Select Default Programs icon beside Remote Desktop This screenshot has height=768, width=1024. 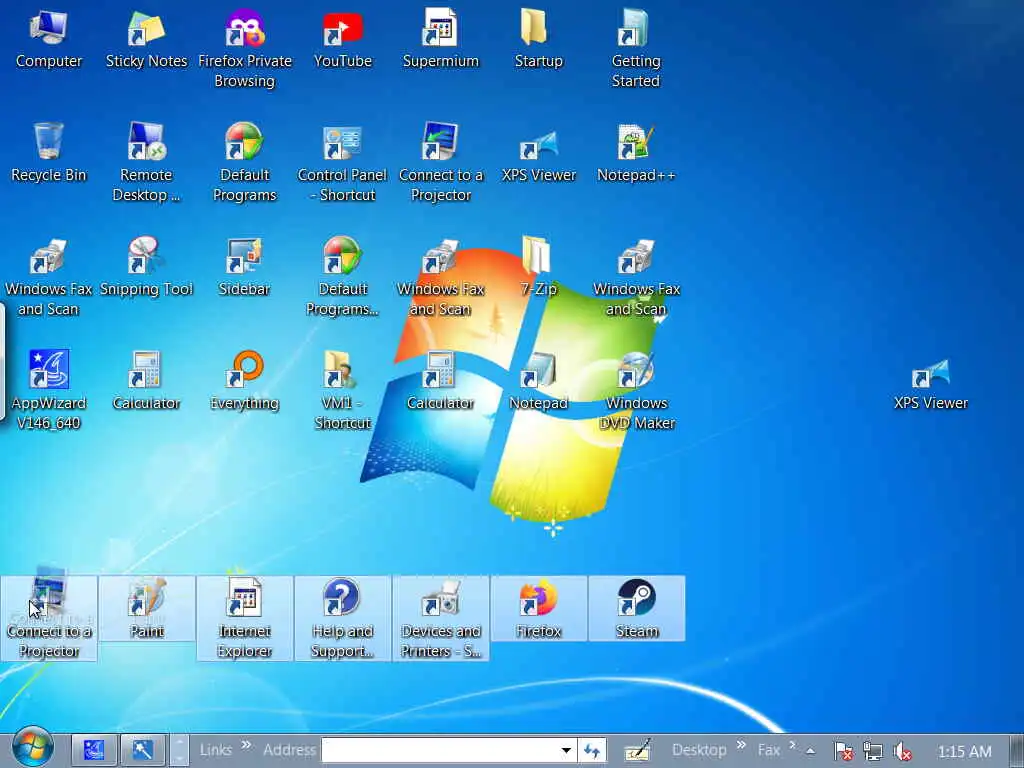point(244,163)
